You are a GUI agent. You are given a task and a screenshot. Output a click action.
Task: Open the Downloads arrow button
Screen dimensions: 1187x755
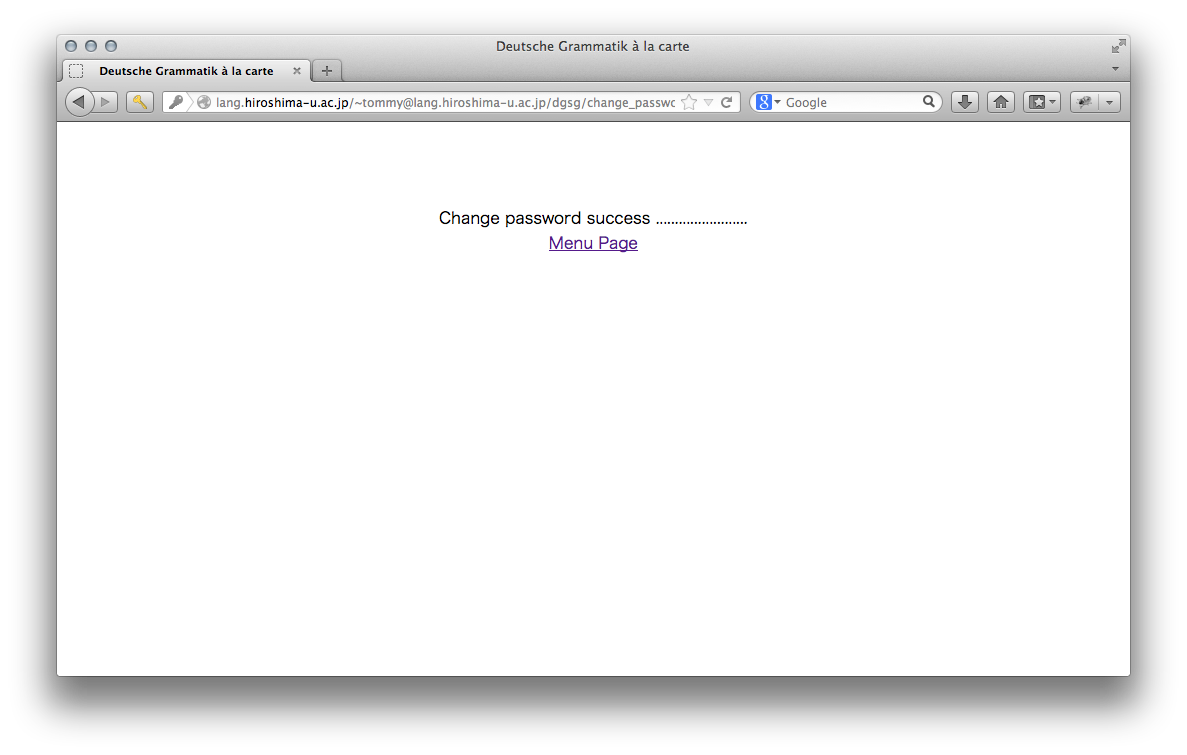[964, 102]
